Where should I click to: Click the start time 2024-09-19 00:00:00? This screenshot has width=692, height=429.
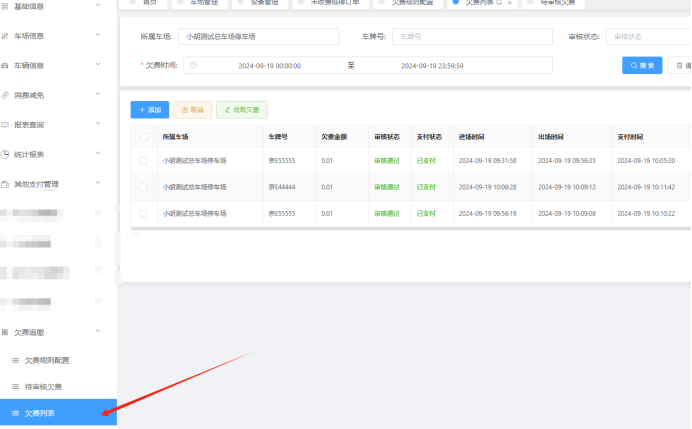click(270, 66)
